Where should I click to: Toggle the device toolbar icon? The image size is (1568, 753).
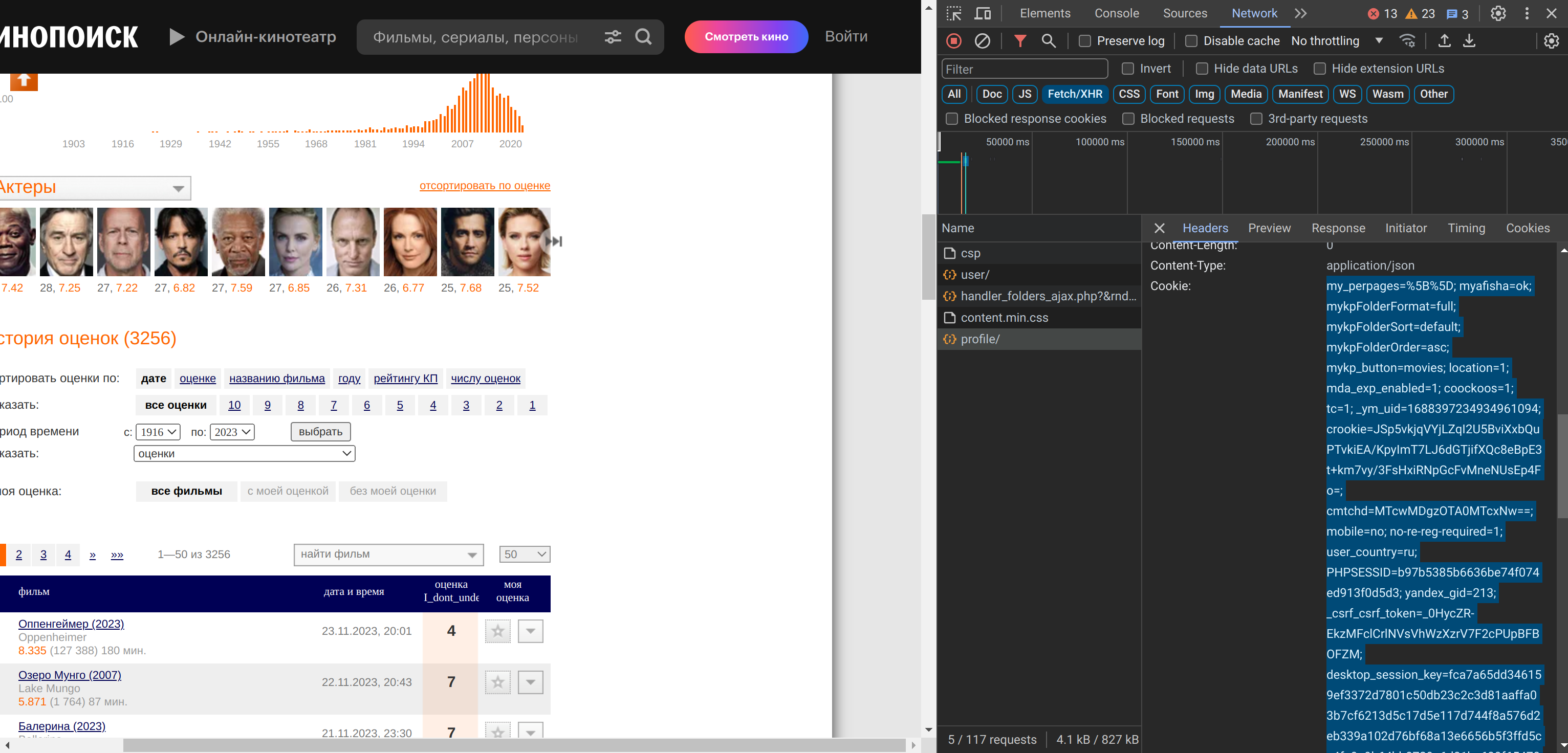pos(983,13)
